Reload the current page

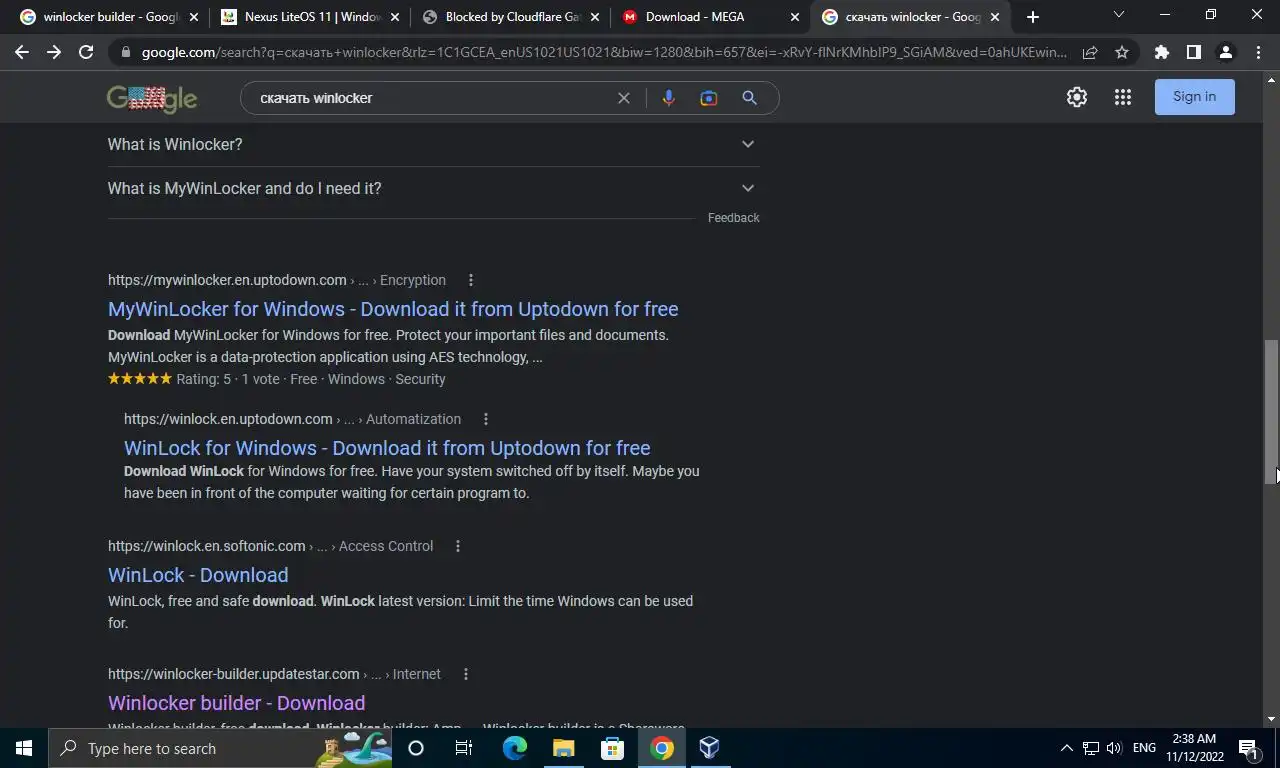(86, 52)
